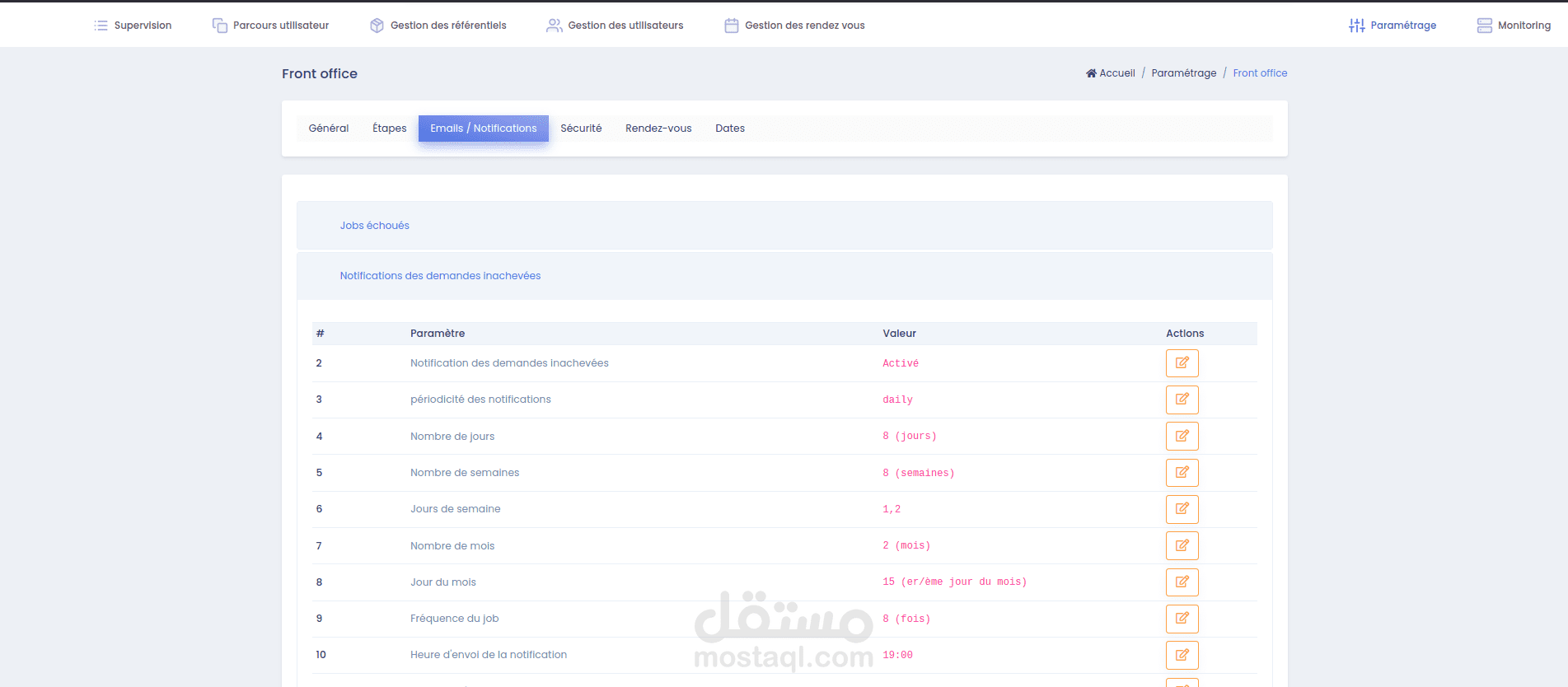Click 'Jour du mois' parameter name

[x=443, y=582]
